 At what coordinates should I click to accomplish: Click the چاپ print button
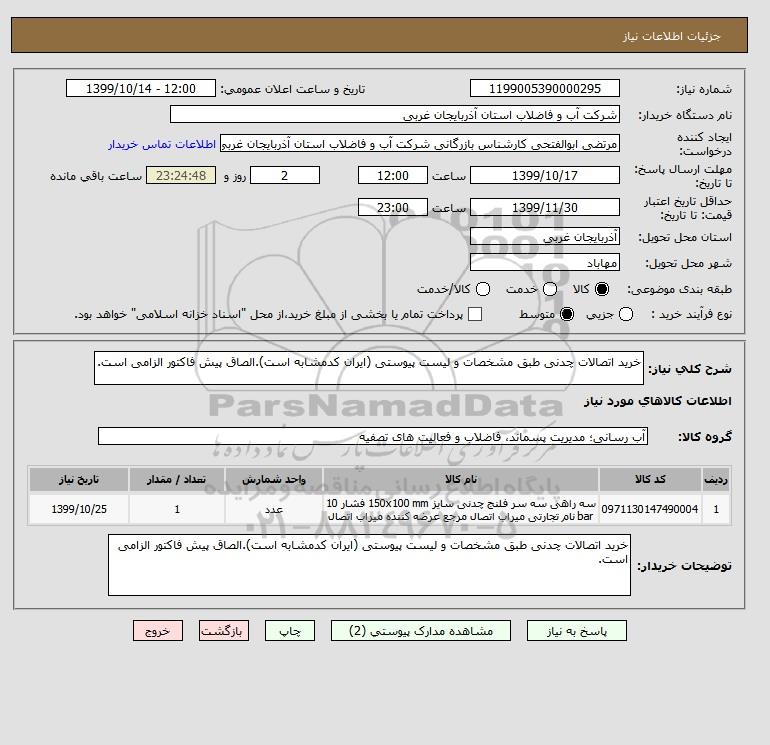pos(290,631)
